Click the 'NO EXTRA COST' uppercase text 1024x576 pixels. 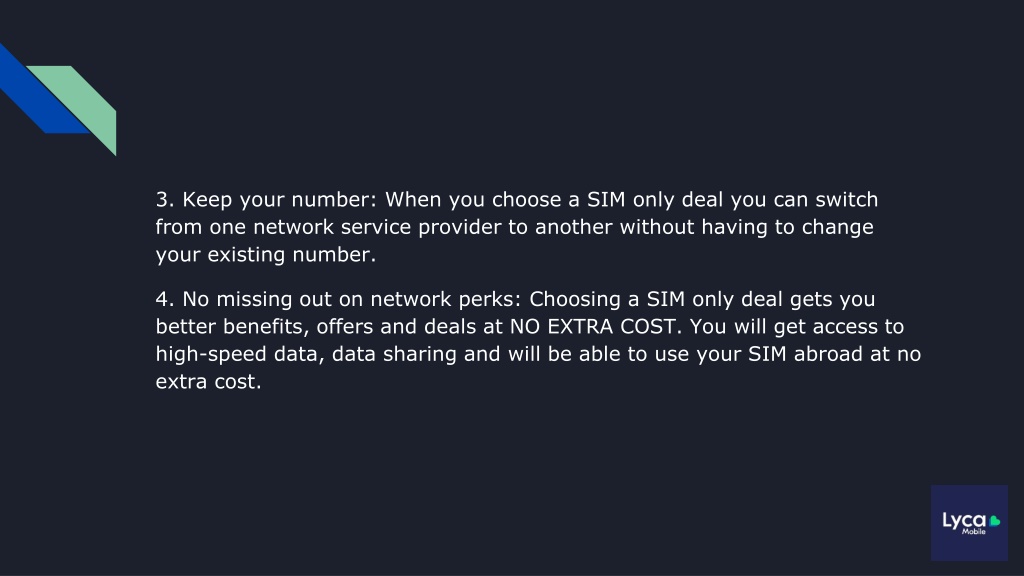592,327
